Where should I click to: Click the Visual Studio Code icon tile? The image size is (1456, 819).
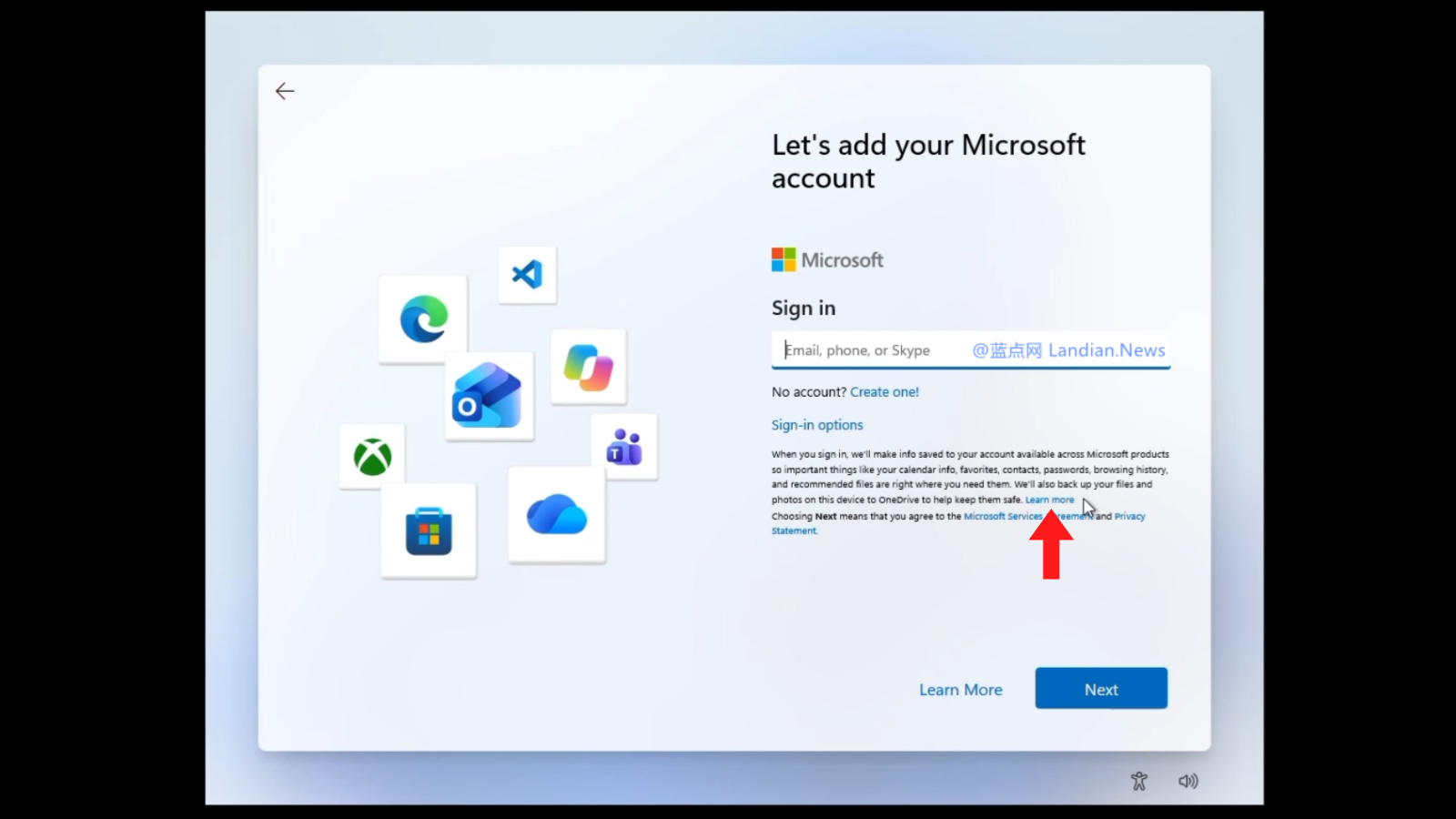(527, 275)
